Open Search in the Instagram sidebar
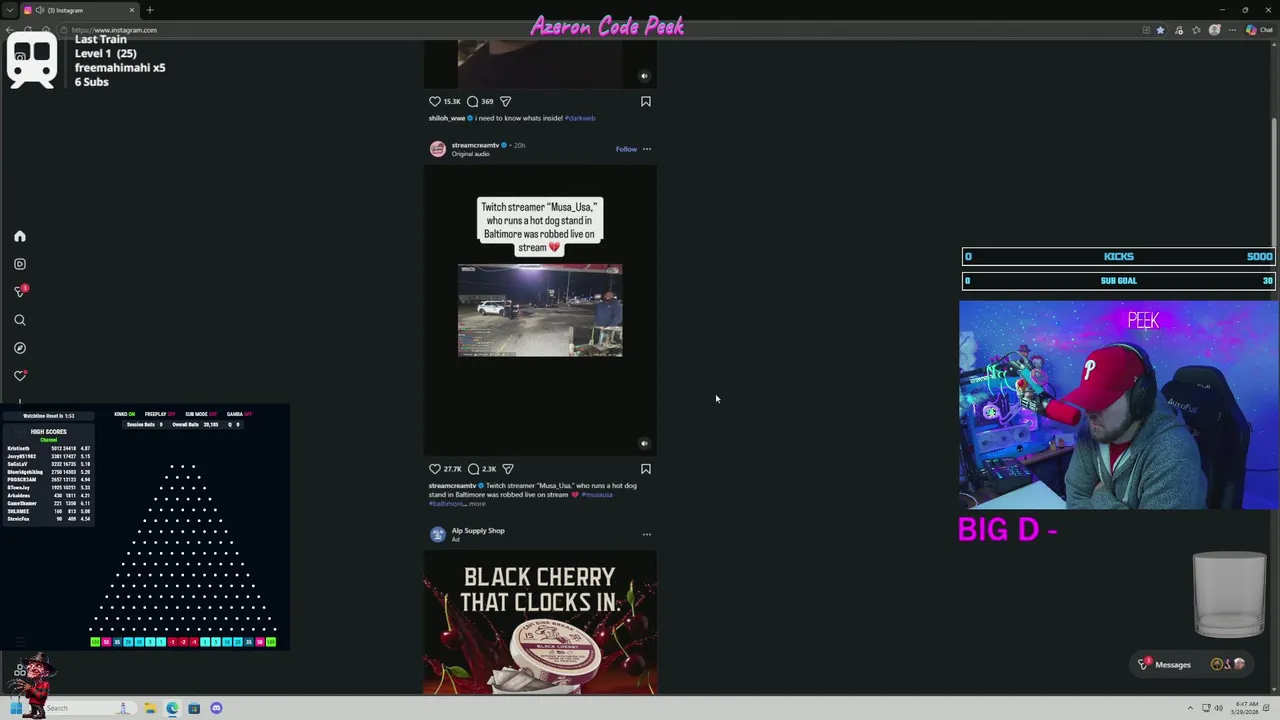 (19, 320)
